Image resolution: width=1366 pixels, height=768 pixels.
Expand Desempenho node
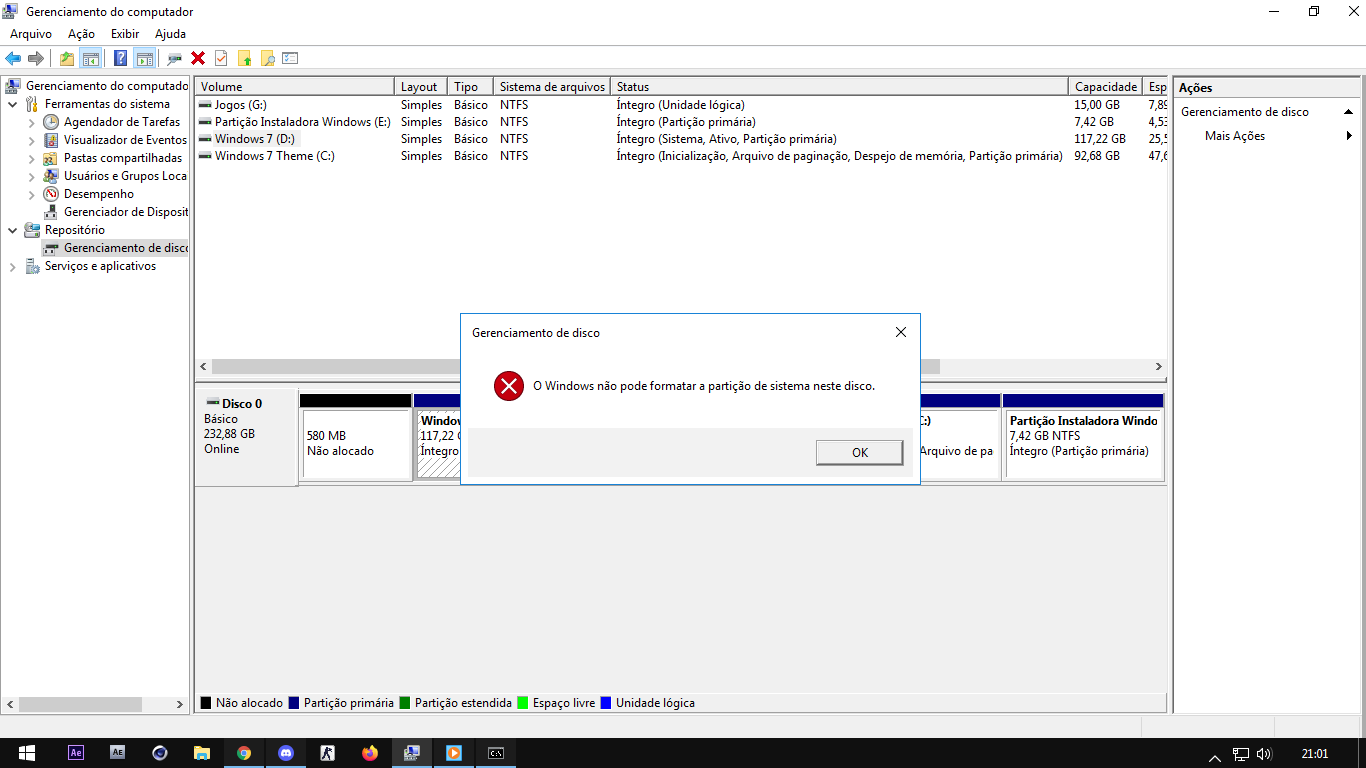32,194
